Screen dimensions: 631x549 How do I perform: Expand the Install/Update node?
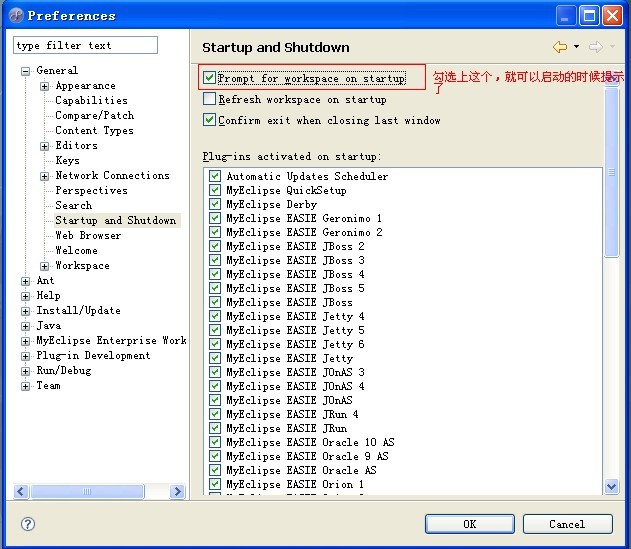coord(25,311)
